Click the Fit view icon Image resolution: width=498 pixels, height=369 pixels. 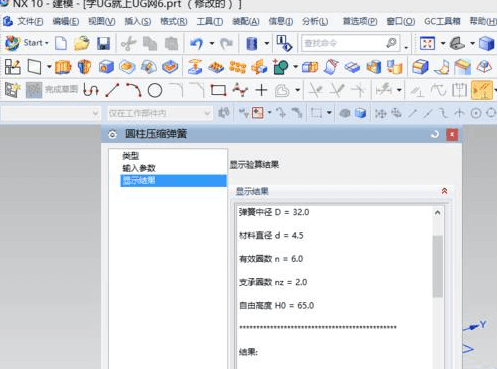427,43
